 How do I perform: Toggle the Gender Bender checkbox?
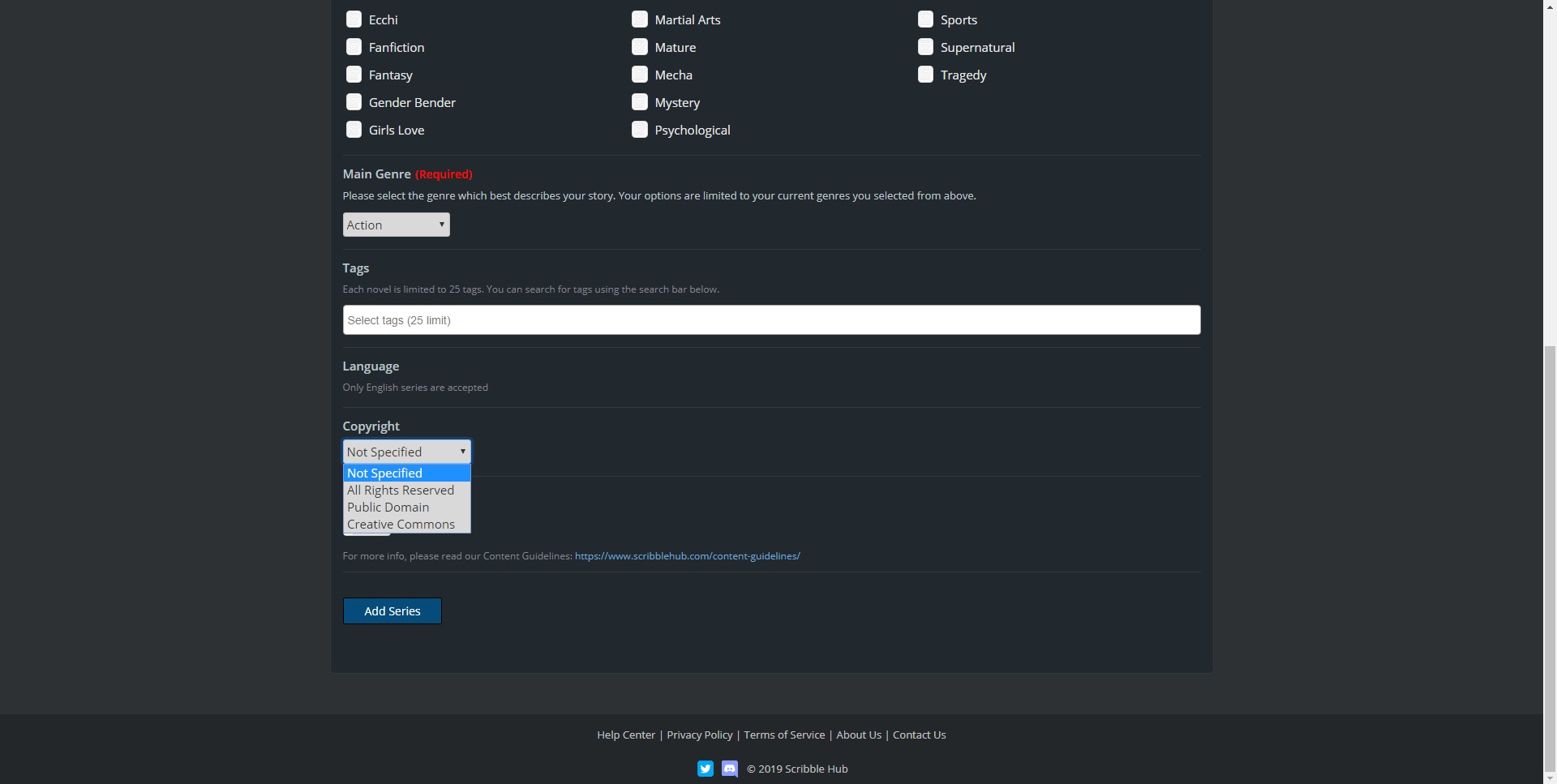tap(354, 102)
